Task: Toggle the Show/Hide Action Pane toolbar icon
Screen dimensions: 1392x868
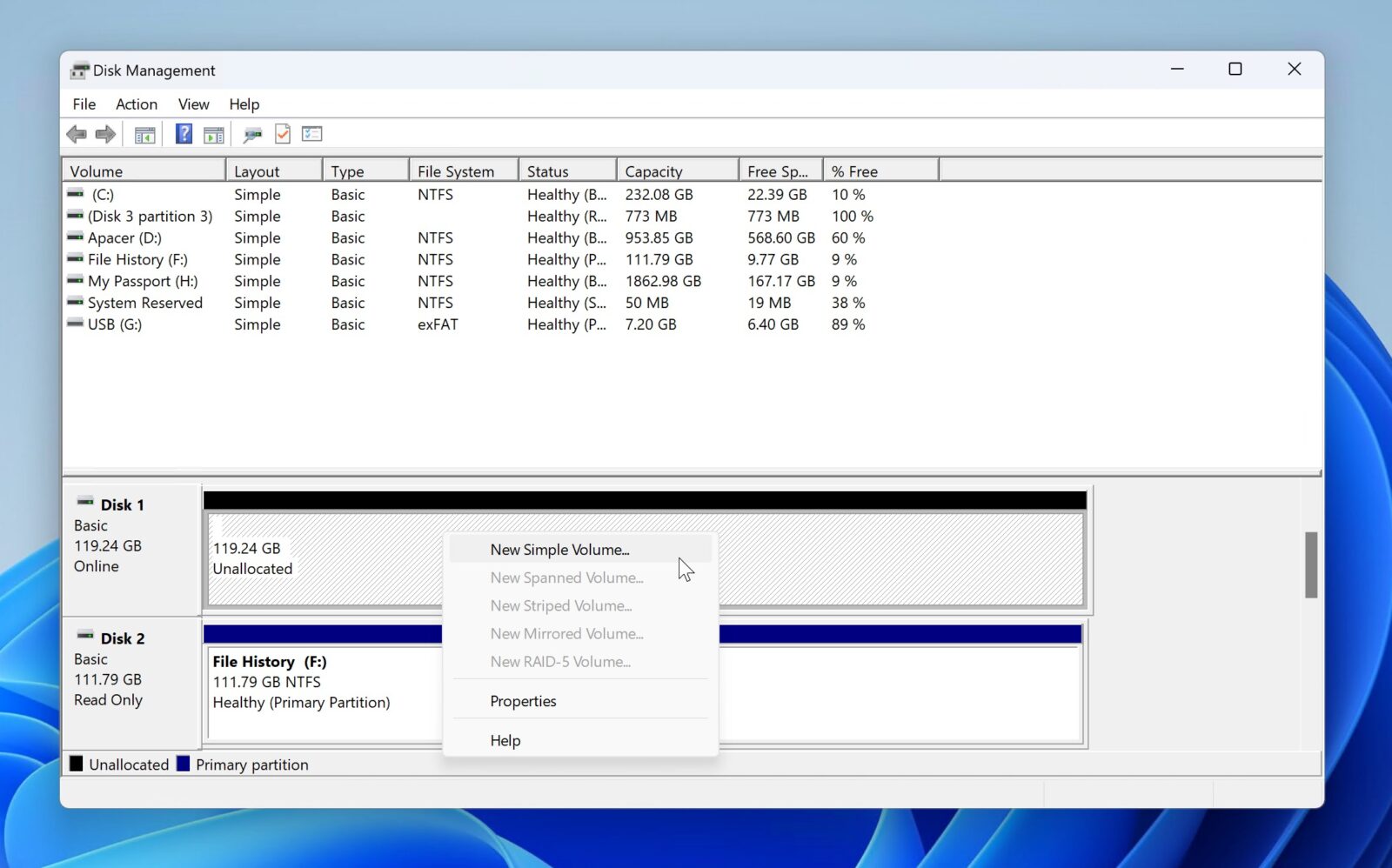Action: pos(213,133)
